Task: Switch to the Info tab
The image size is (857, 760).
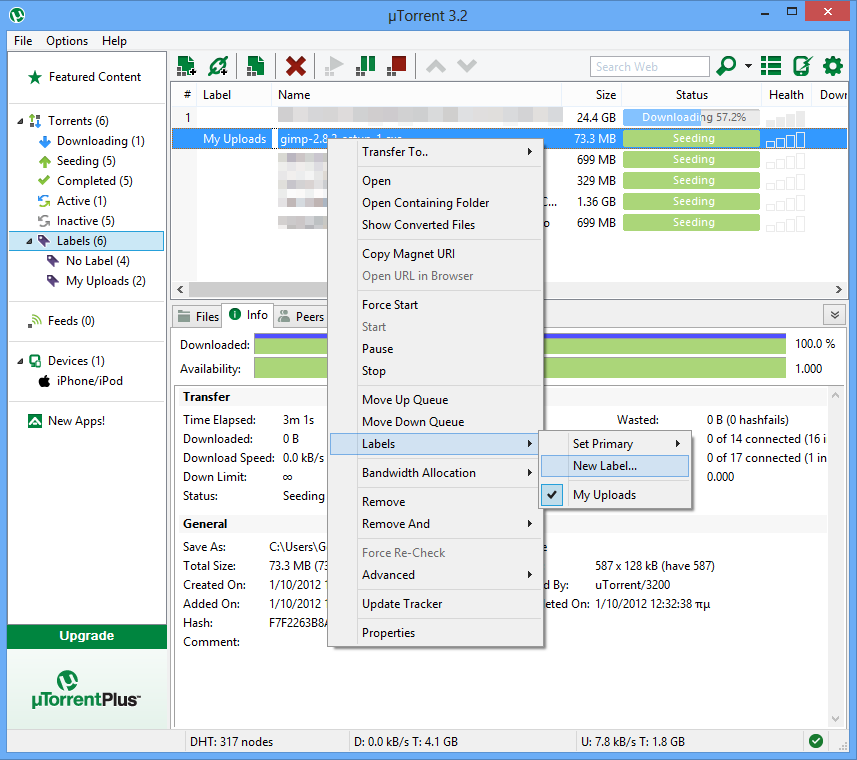Action: [x=248, y=315]
